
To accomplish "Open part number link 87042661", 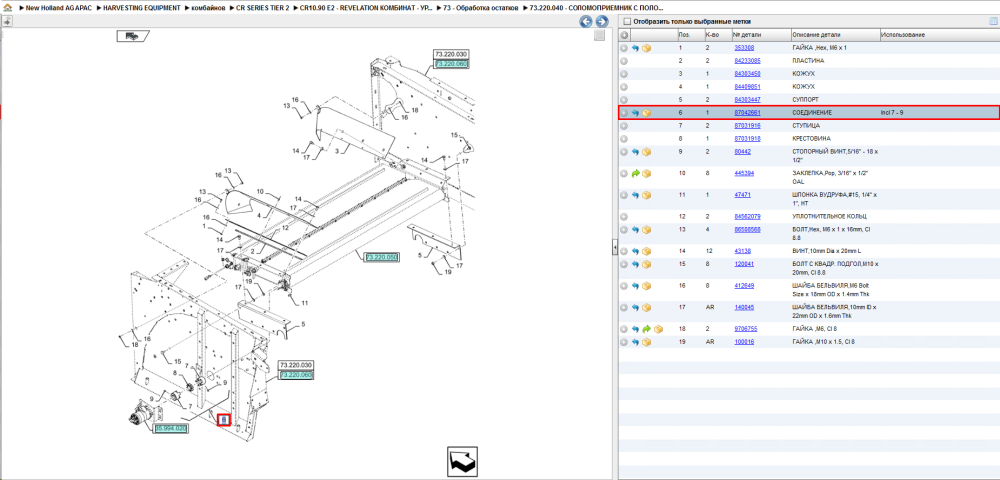I will [x=747, y=113].
